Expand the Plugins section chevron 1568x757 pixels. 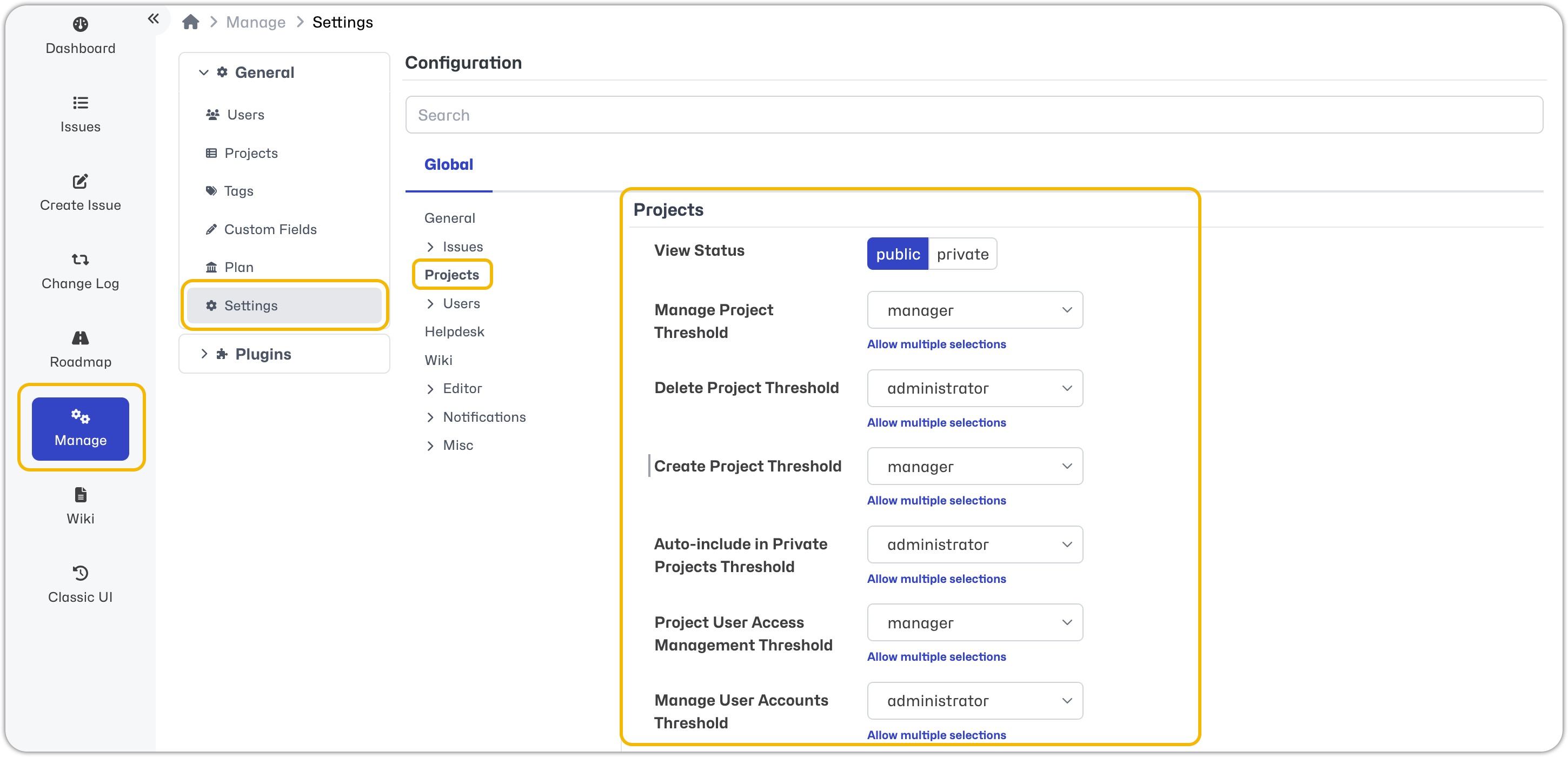point(204,354)
